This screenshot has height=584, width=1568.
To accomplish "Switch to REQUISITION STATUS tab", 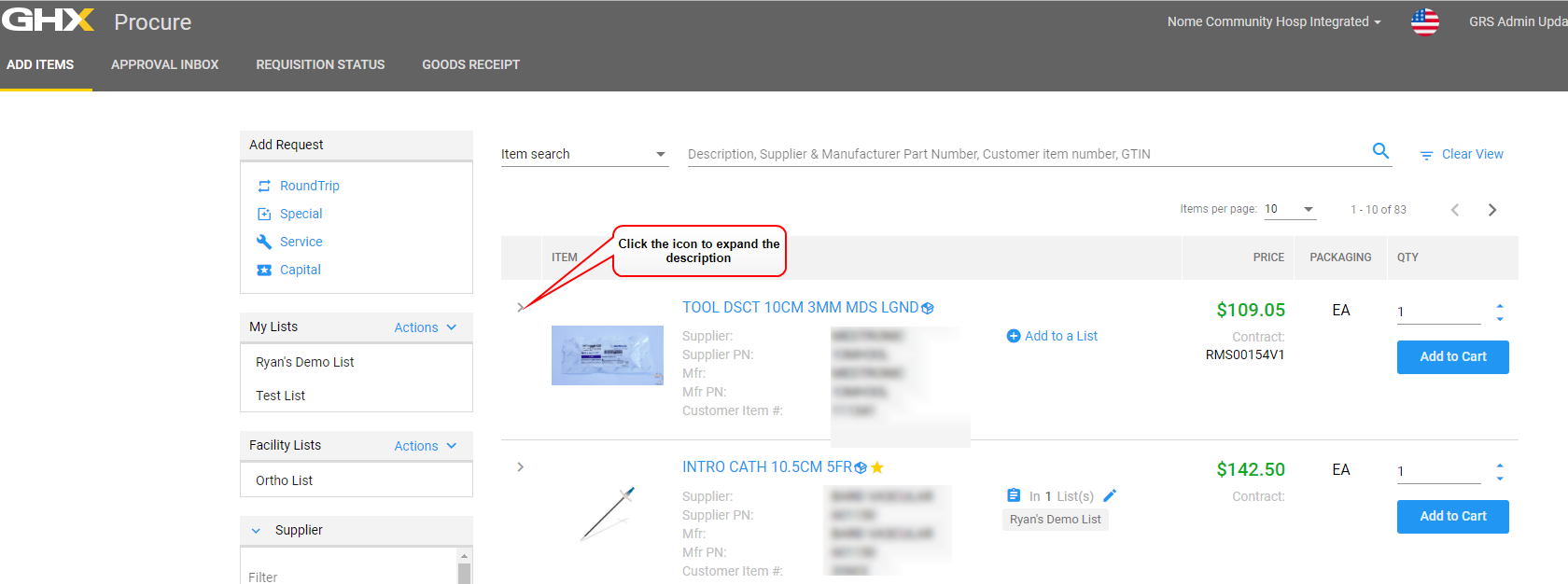I will coord(320,64).
